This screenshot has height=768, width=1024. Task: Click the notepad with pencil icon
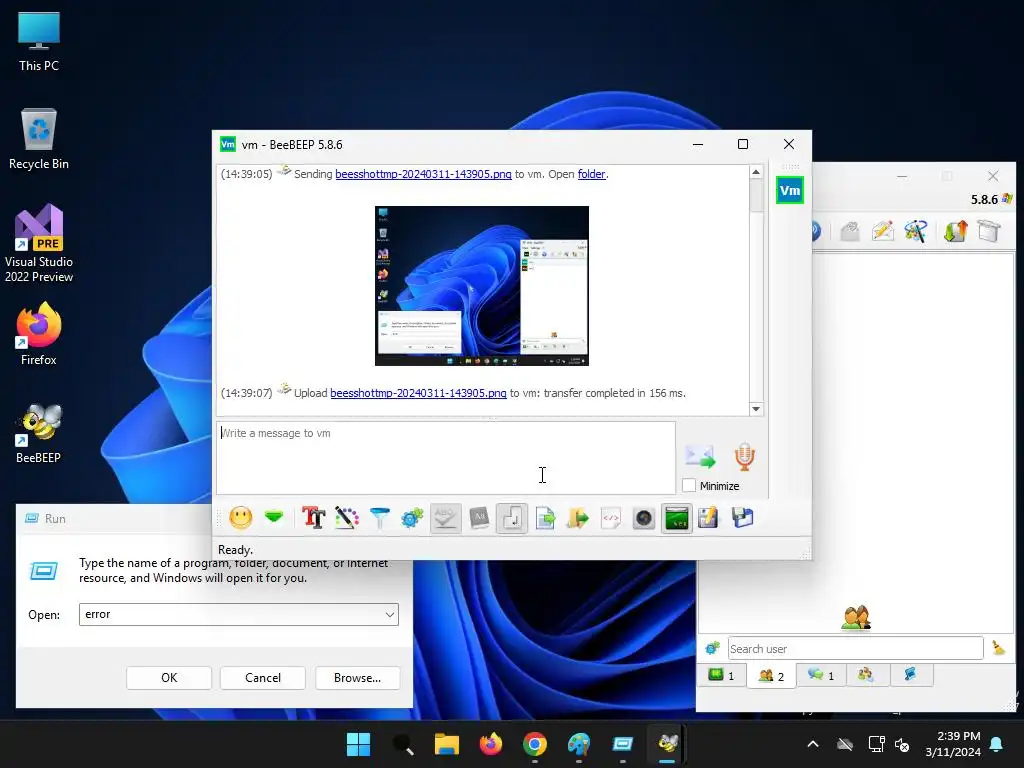[709, 518]
